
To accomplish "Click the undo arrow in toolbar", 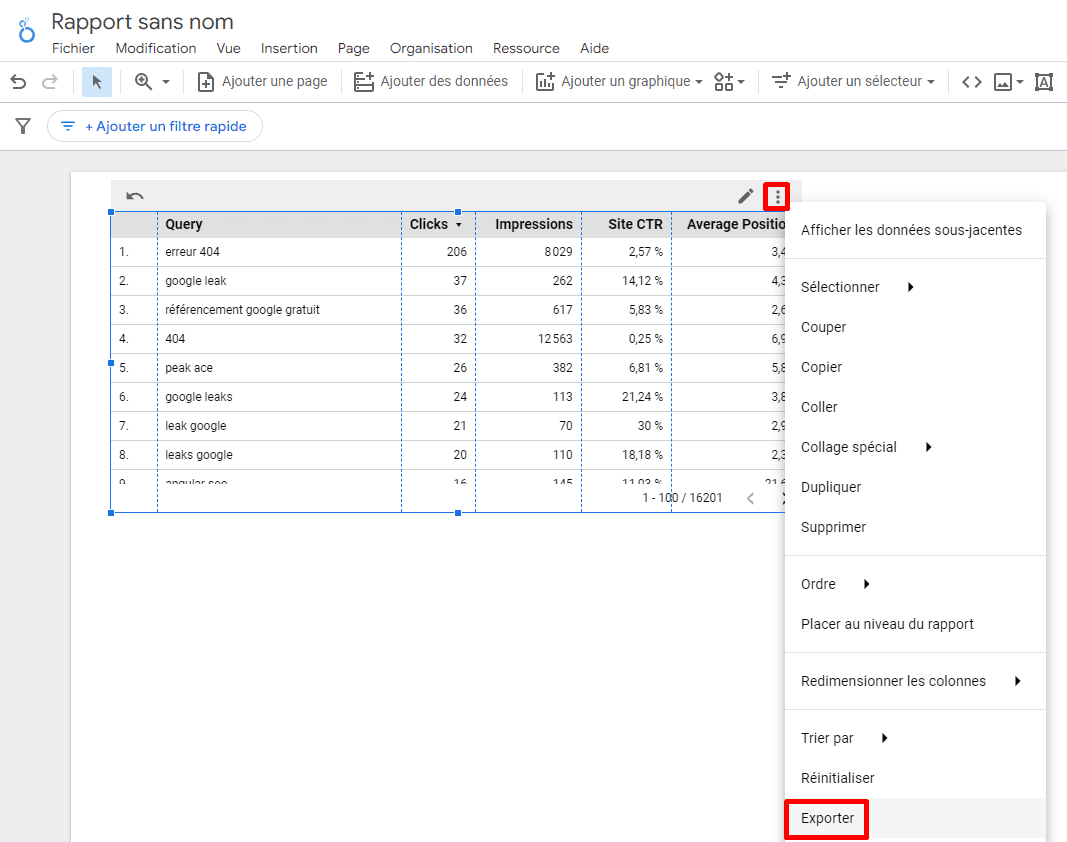I will [18, 82].
